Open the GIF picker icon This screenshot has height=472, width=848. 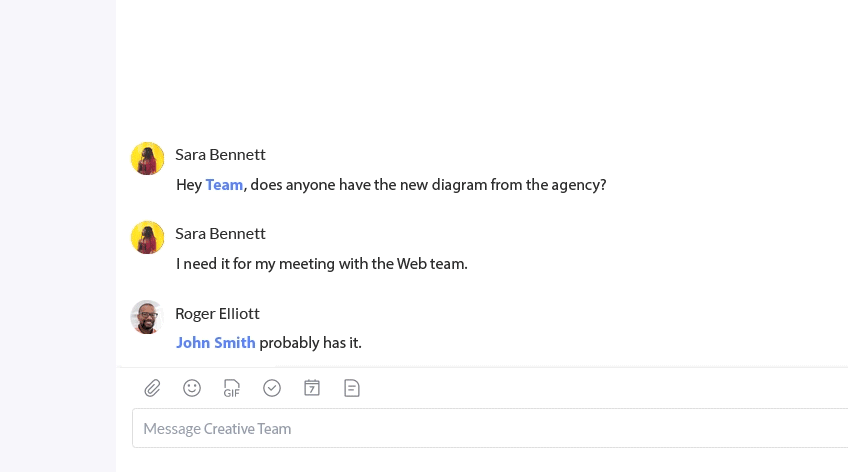pos(232,388)
